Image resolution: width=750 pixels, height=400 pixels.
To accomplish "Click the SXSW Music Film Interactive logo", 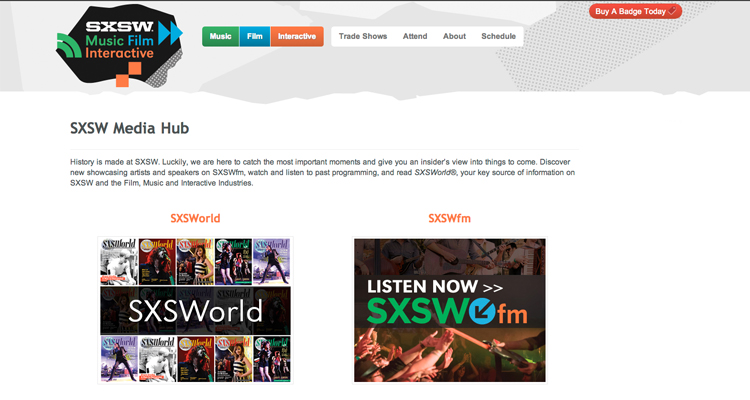I will 120,45.
